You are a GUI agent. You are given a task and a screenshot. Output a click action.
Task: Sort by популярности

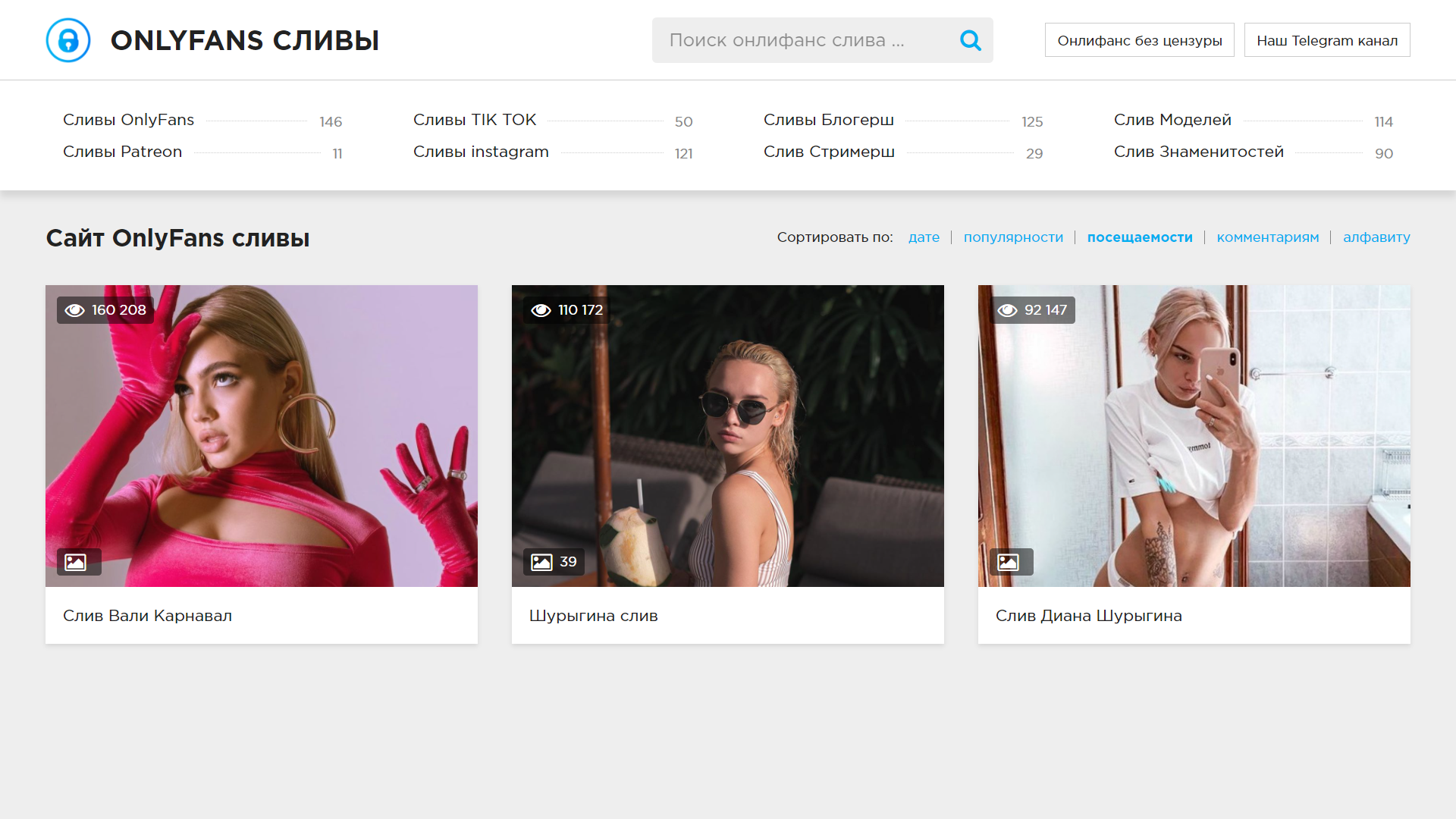[1013, 237]
